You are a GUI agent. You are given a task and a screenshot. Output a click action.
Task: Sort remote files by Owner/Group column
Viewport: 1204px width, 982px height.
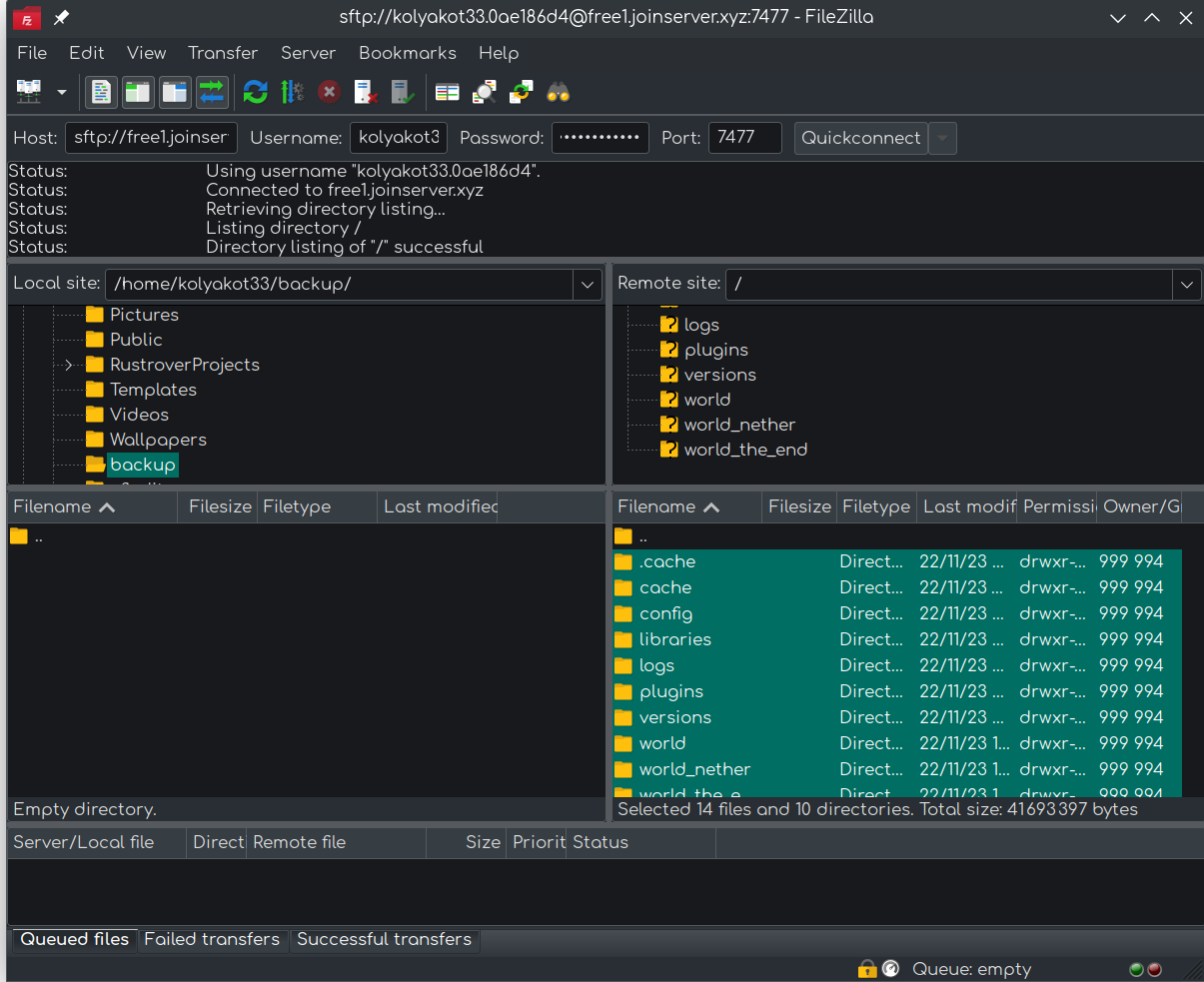[1141, 506]
